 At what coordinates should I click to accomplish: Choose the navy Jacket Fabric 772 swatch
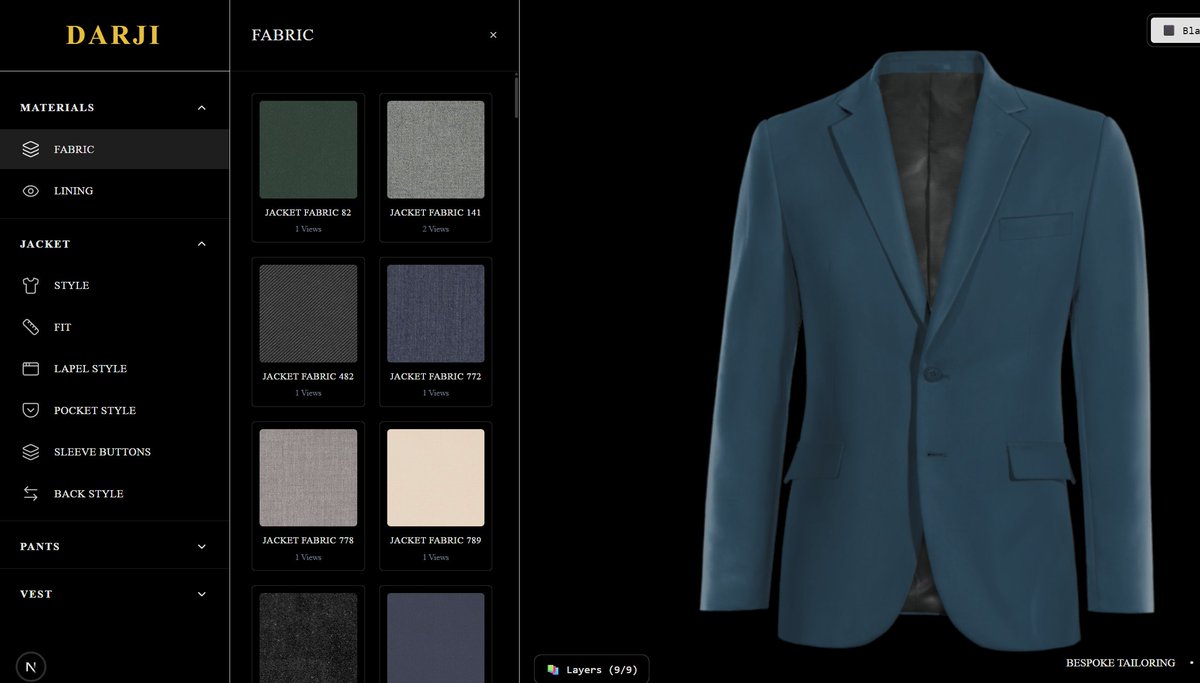point(436,313)
